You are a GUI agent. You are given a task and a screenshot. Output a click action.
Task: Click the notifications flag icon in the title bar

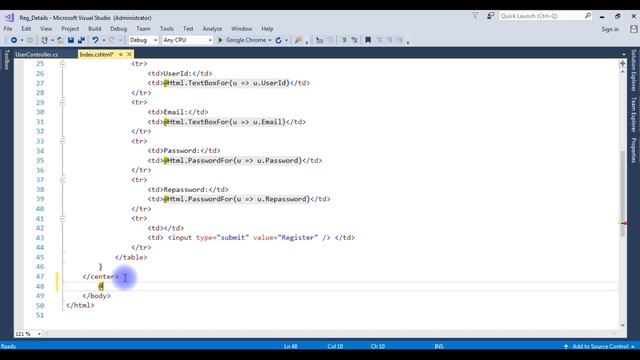pos(475,16)
